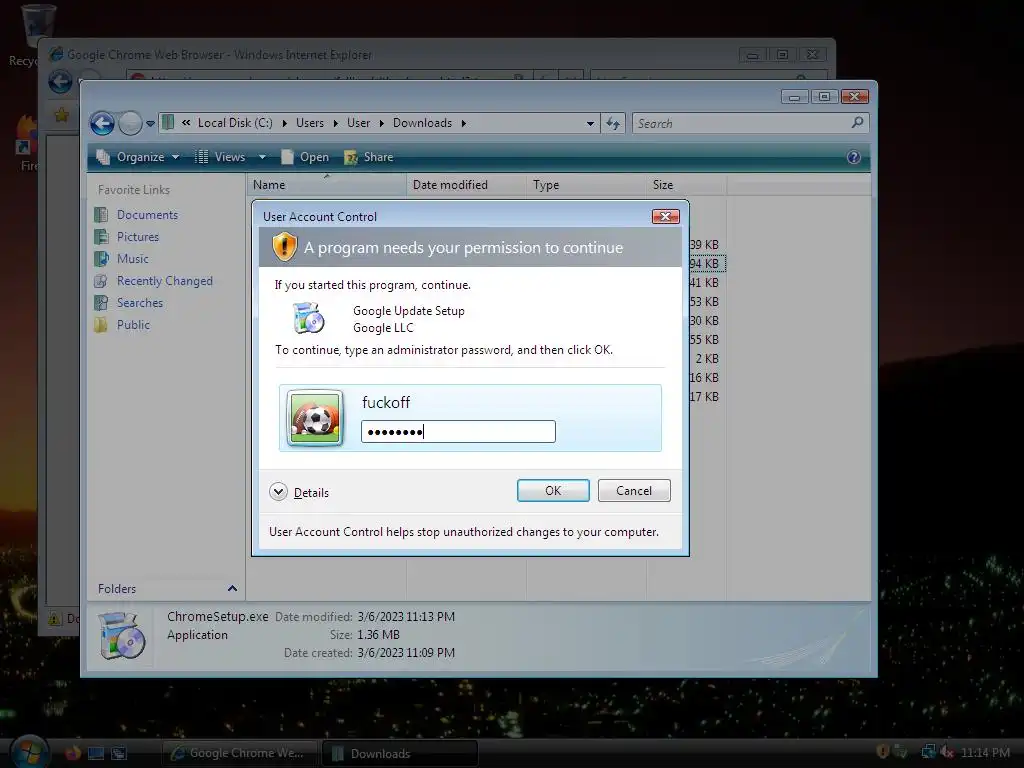Expand arrow after Local Disk (C:) breadcrumb

coord(285,123)
